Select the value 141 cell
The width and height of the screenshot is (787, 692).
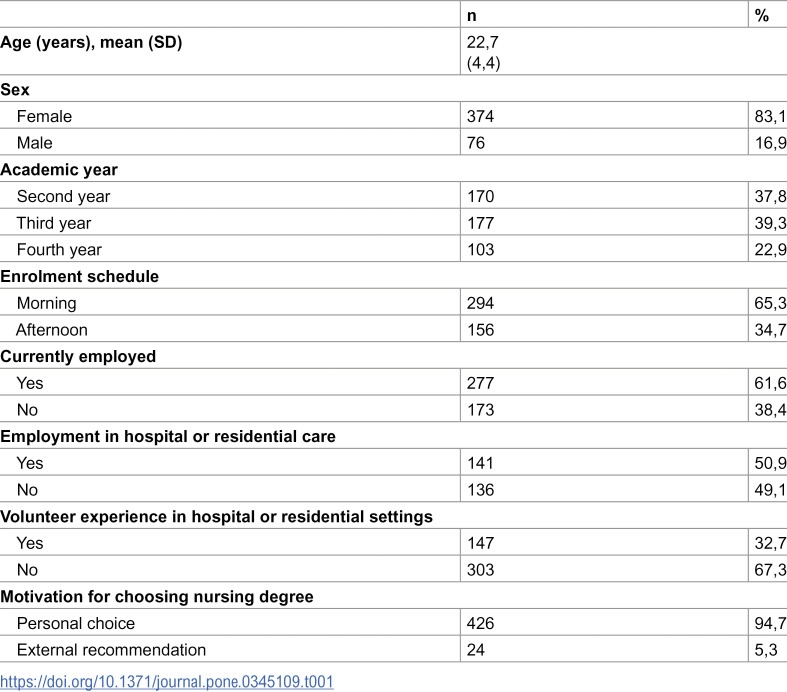tap(604, 463)
